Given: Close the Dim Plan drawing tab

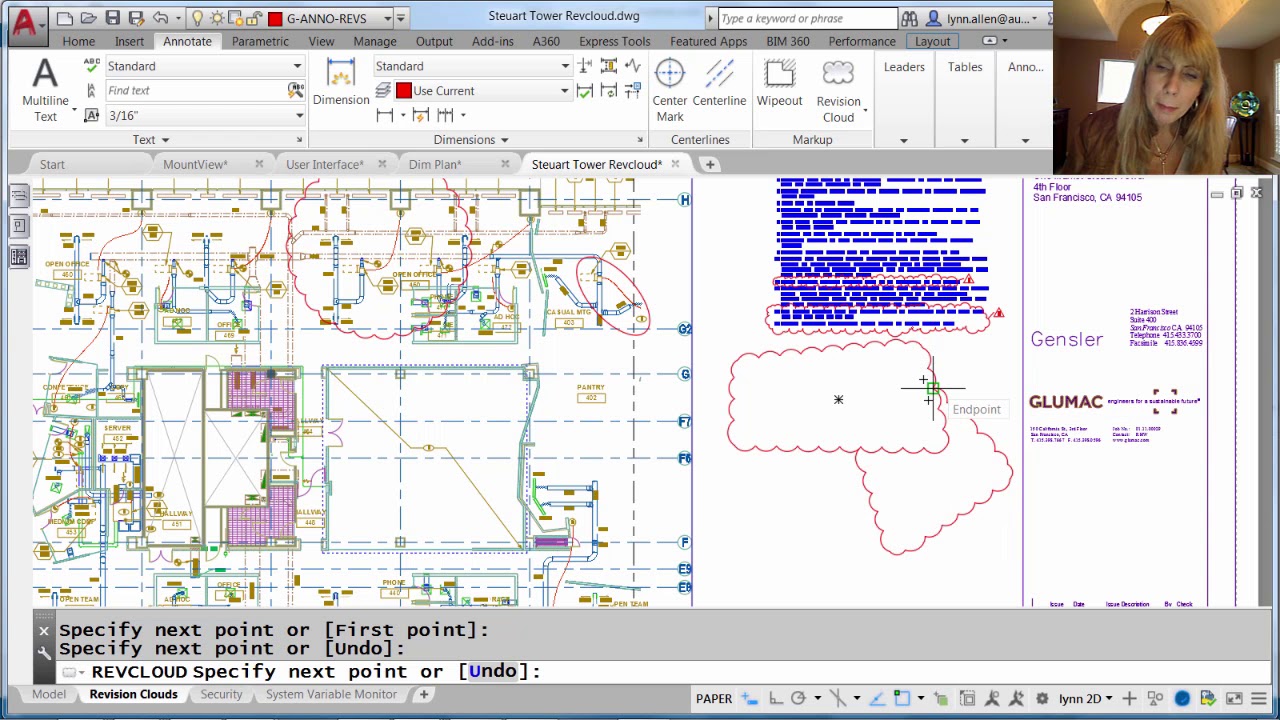Looking at the screenshot, I should point(505,164).
